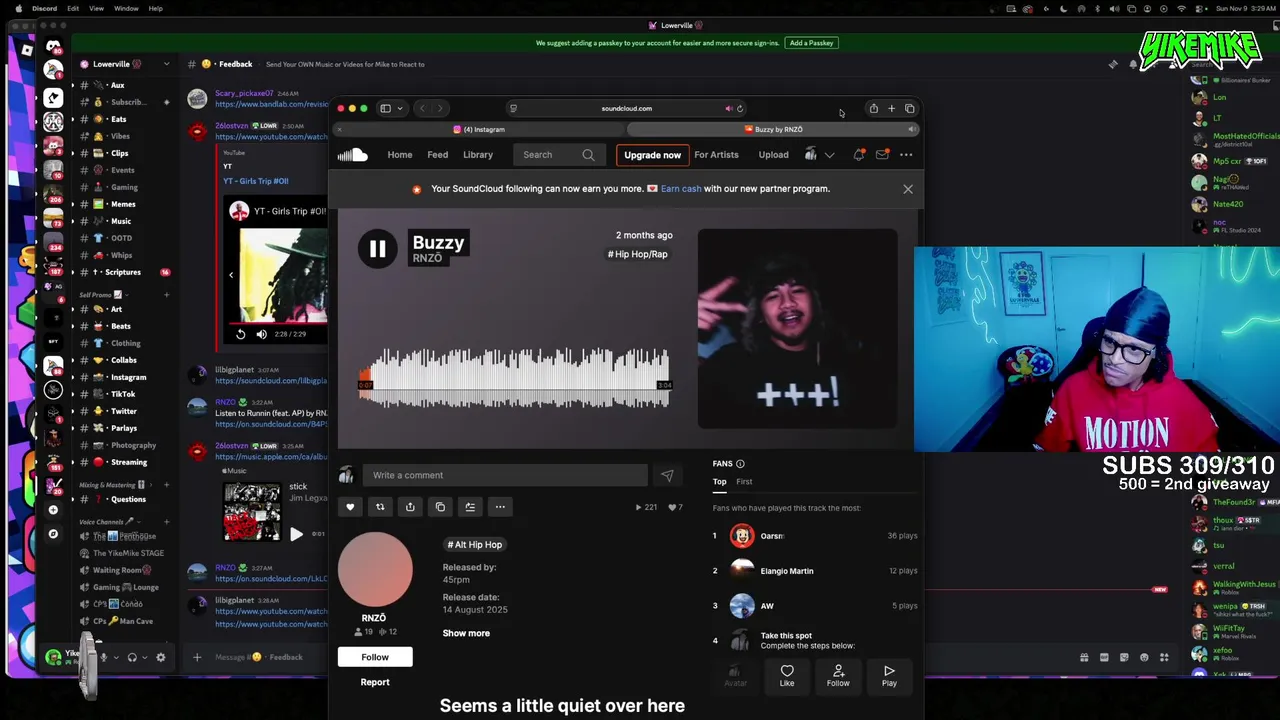The width and height of the screenshot is (1280, 720).
Task: Copy the track link icon
Action: (440, 507)
